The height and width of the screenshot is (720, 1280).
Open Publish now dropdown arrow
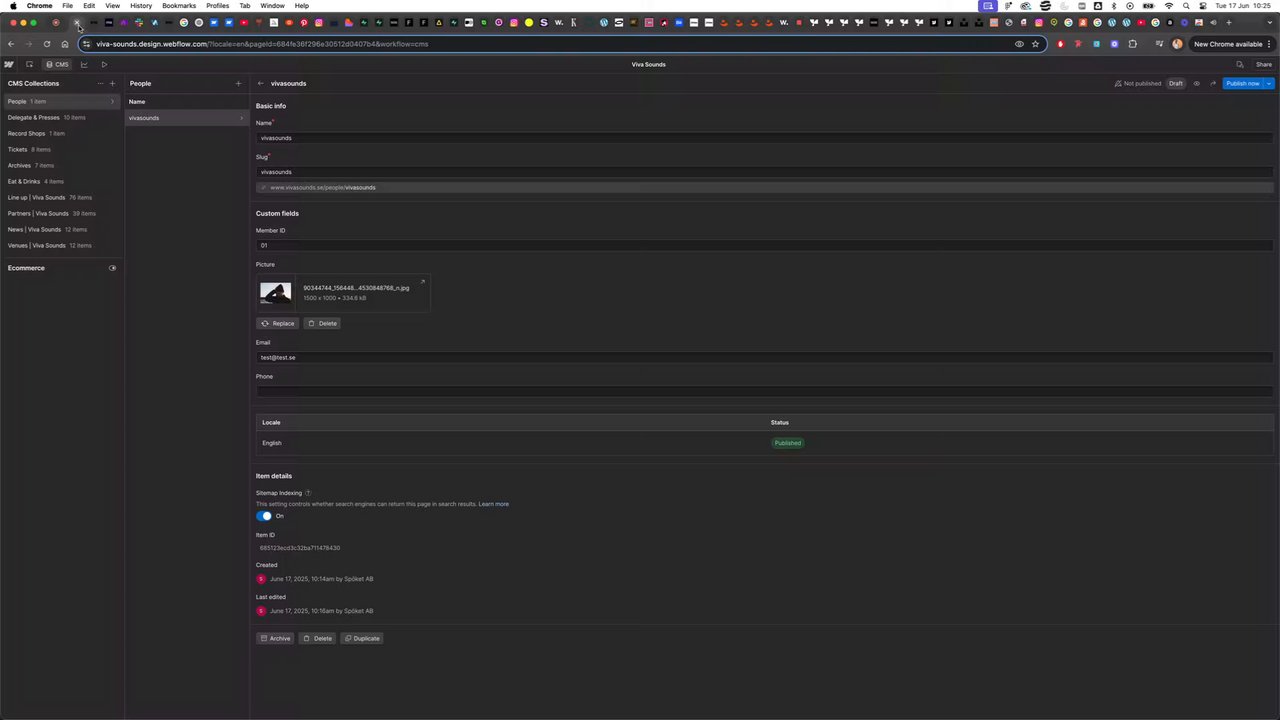point(1269,84)
